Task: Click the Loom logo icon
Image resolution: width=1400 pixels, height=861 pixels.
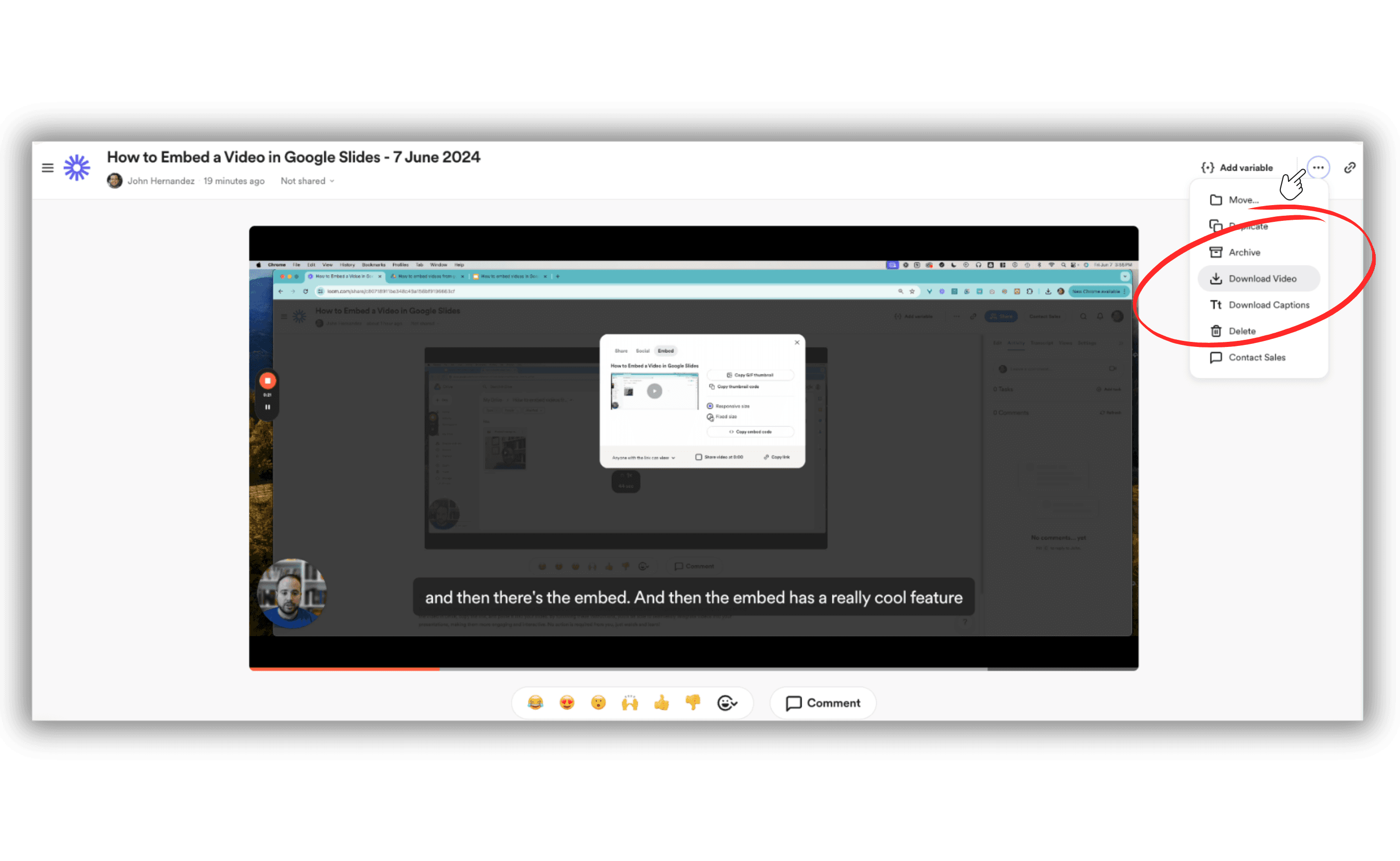Action: click(x=76, y=167)
